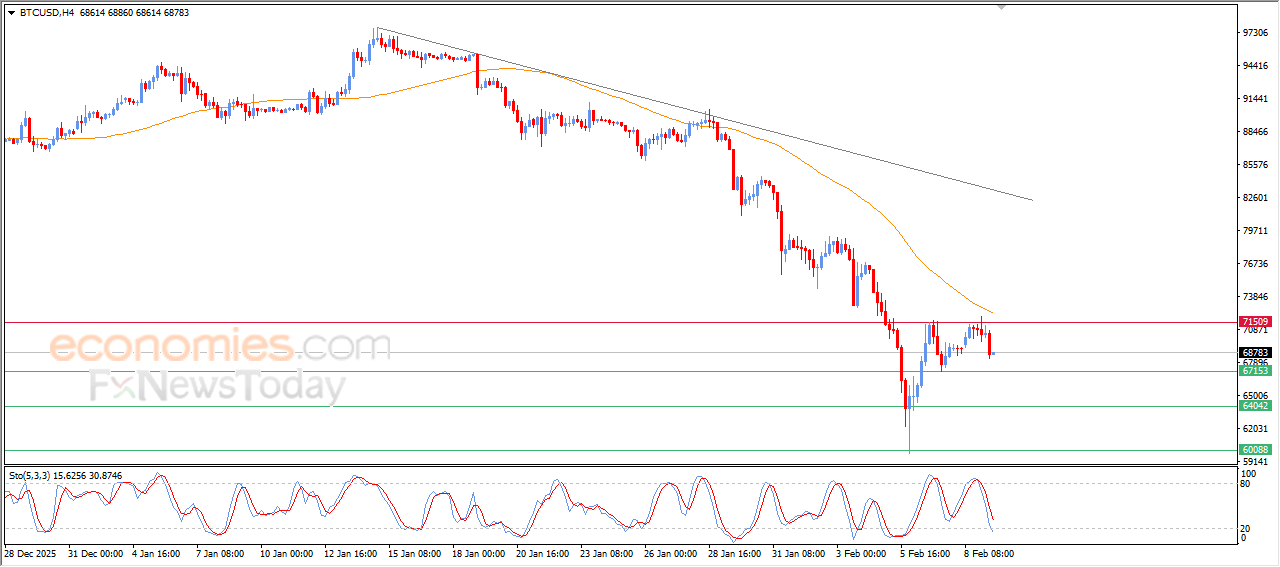
Task: Click the 15 Jan 08:00 date label
Action: (x=415, y=552)
